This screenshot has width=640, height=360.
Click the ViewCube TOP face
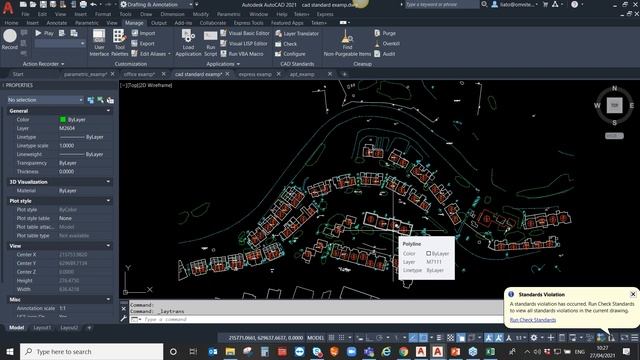[614, 105]
